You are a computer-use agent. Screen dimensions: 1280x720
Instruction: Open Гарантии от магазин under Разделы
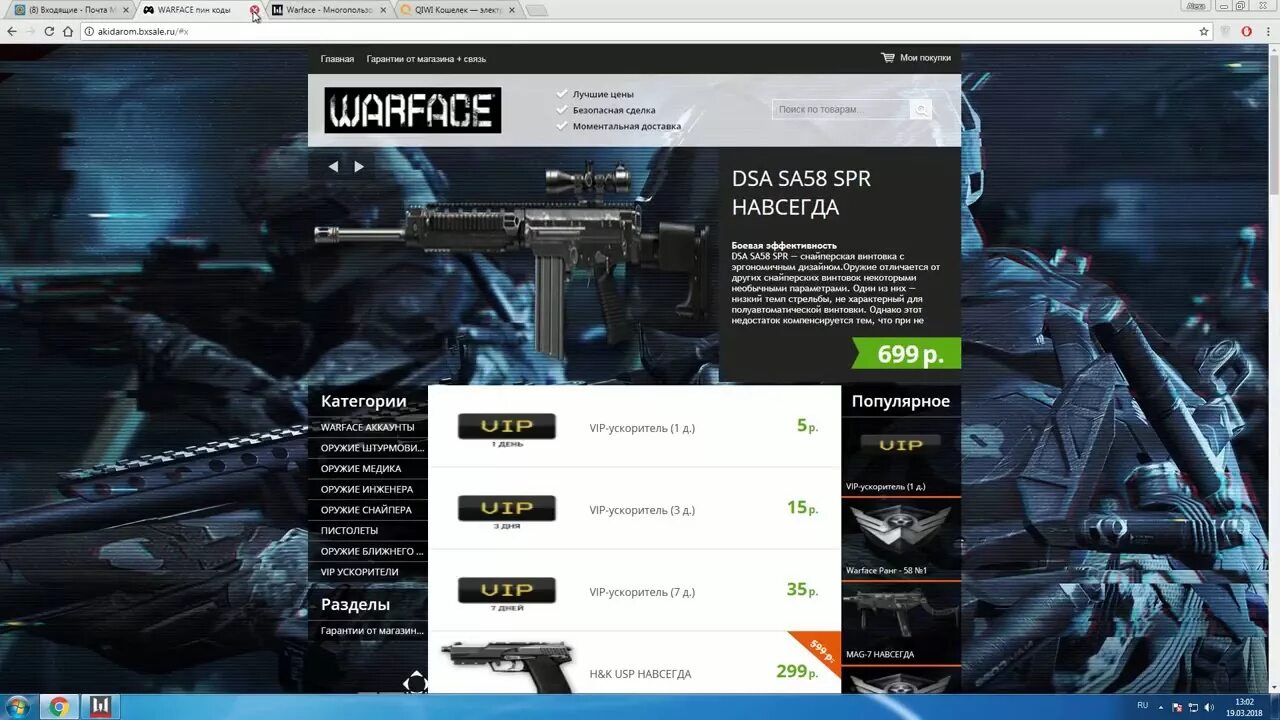(x=372, y=631)
